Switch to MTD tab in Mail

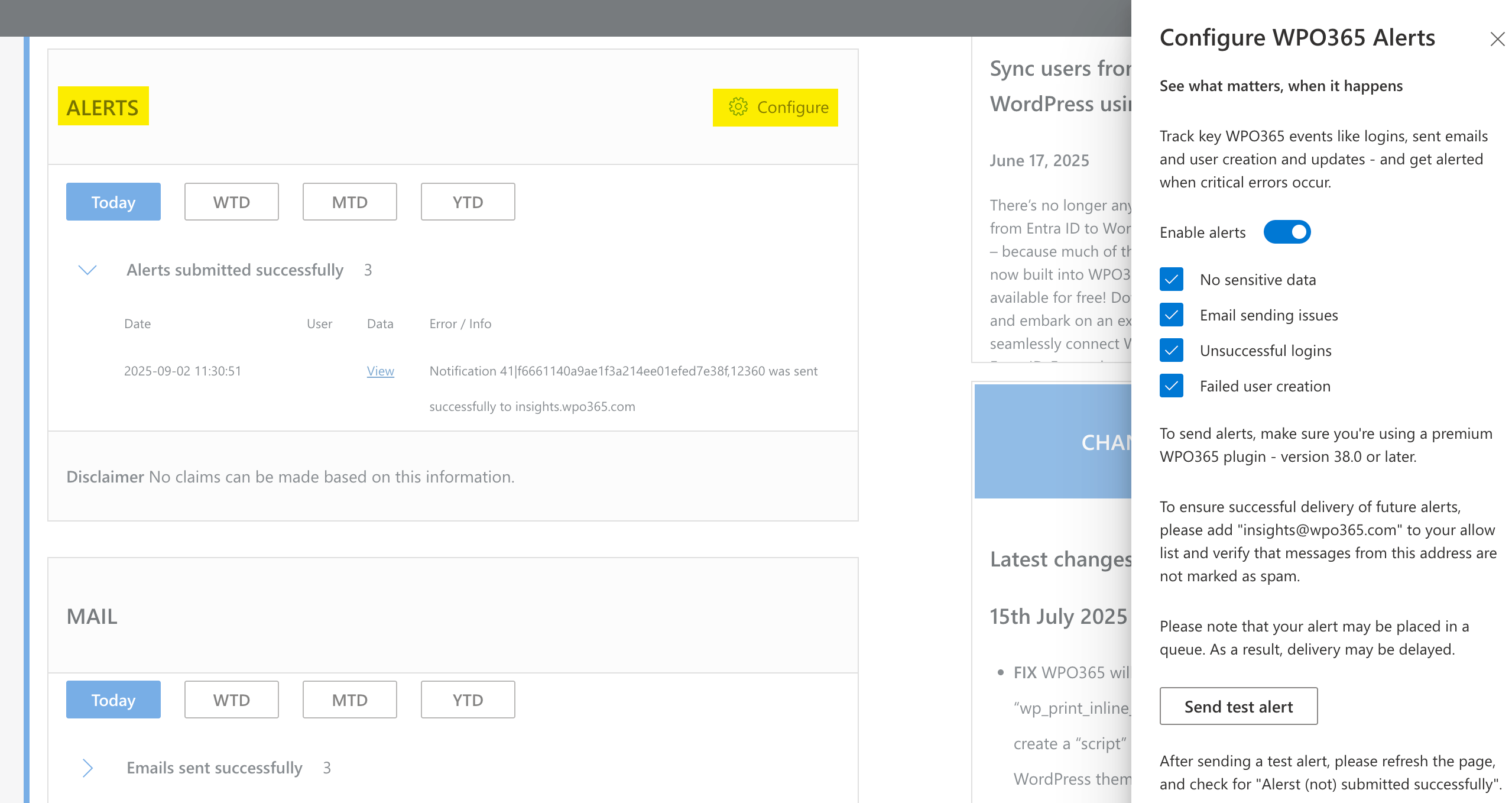[x=350, y=700]
